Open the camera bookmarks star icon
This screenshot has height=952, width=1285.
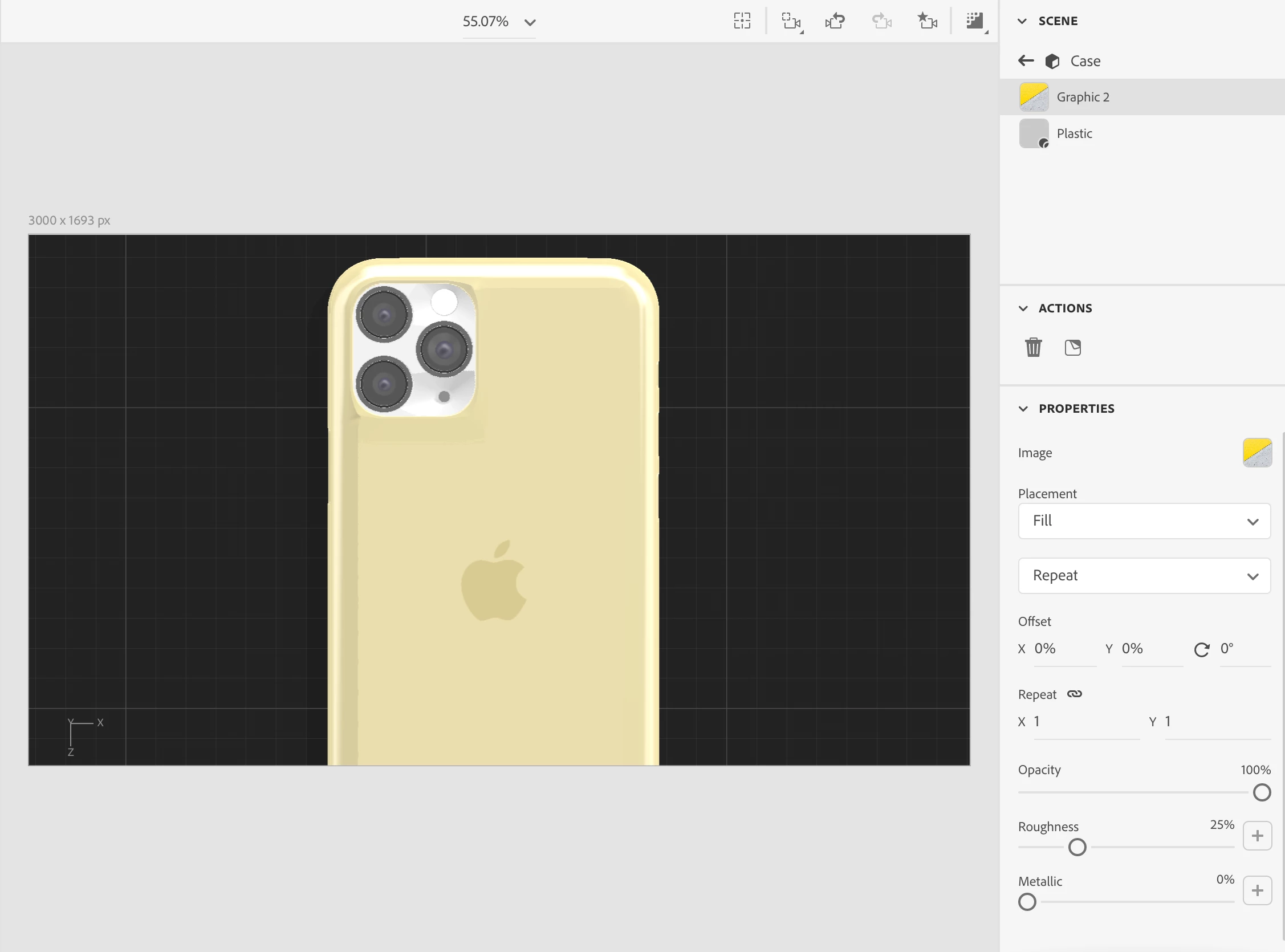click(x=927, y=21)
